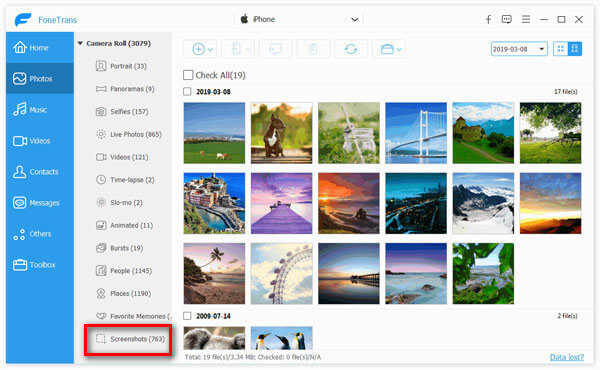Open the add button dropdown arrow
Screen dimensions: 600x370
tap(210, 49)
